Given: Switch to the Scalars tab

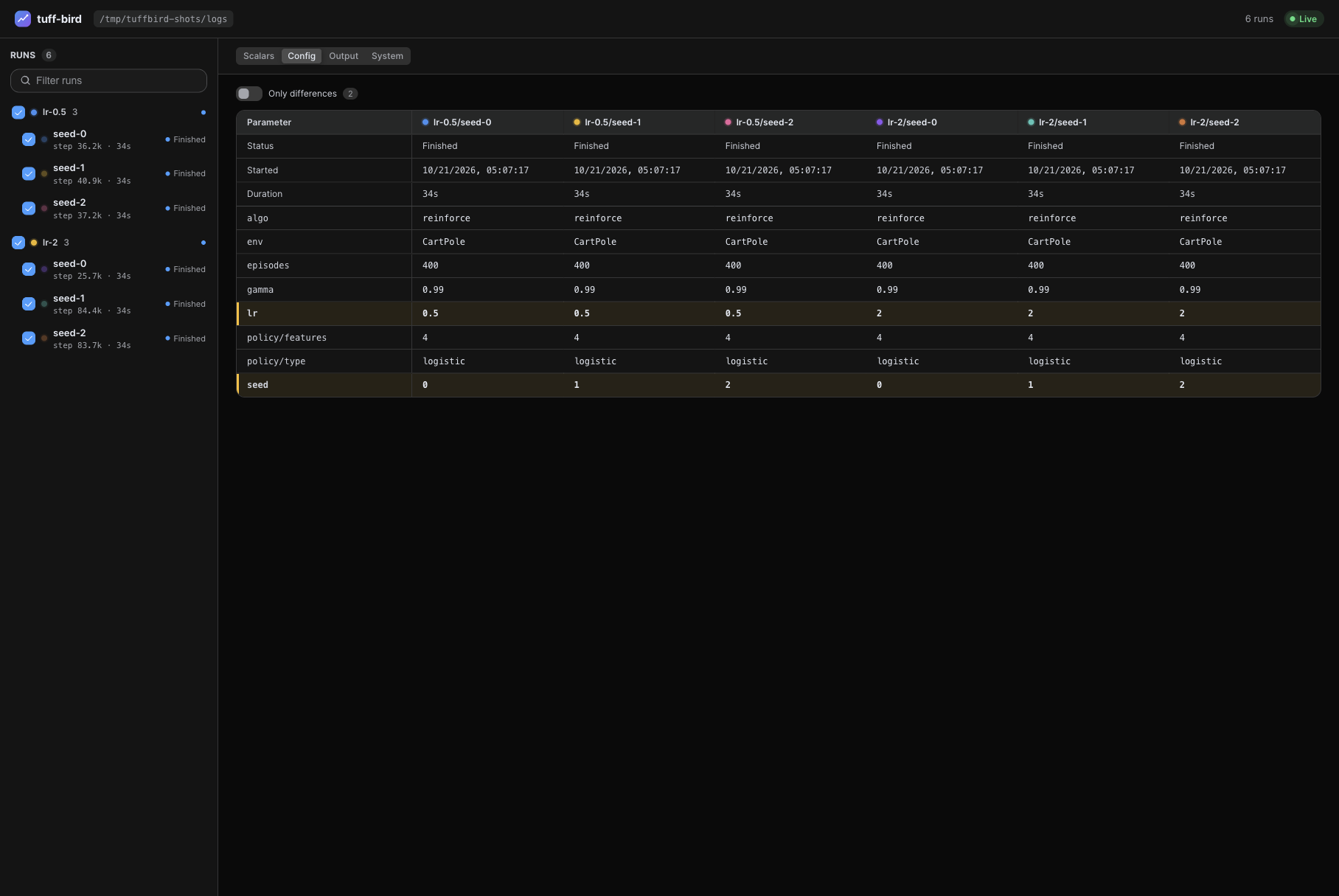Looking at the screenshot, I should click(259, 56).
